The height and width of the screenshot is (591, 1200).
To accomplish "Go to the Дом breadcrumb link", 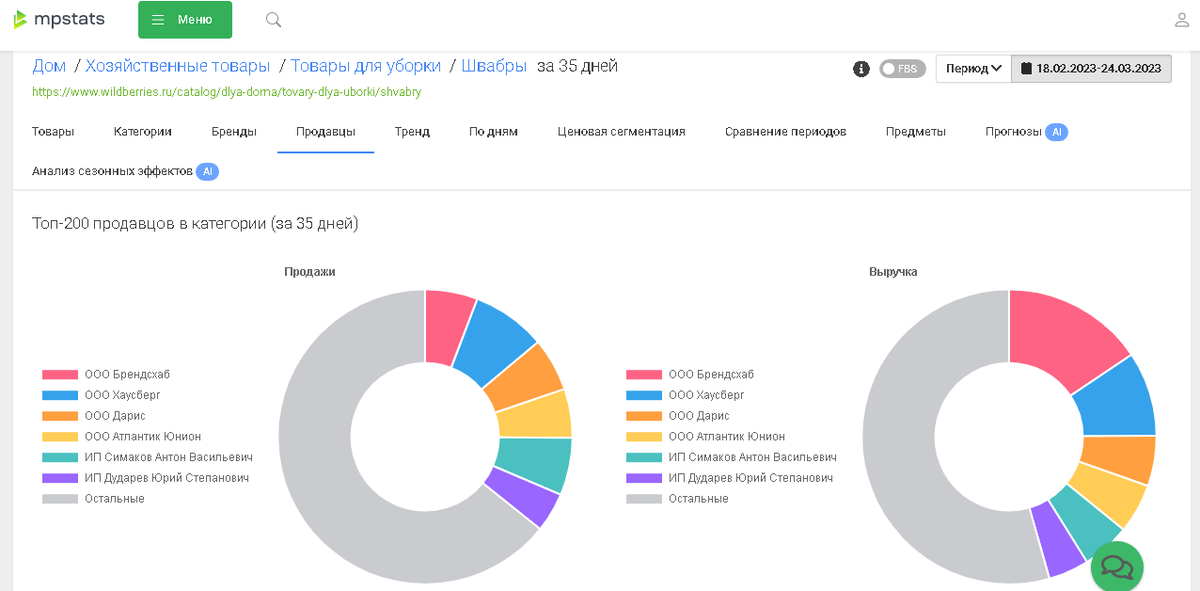I will 49,66.
